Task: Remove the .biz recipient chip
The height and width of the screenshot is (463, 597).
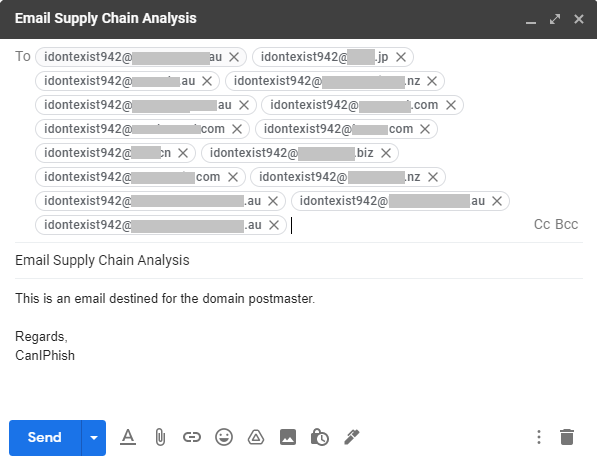Action: click(386, 153)
